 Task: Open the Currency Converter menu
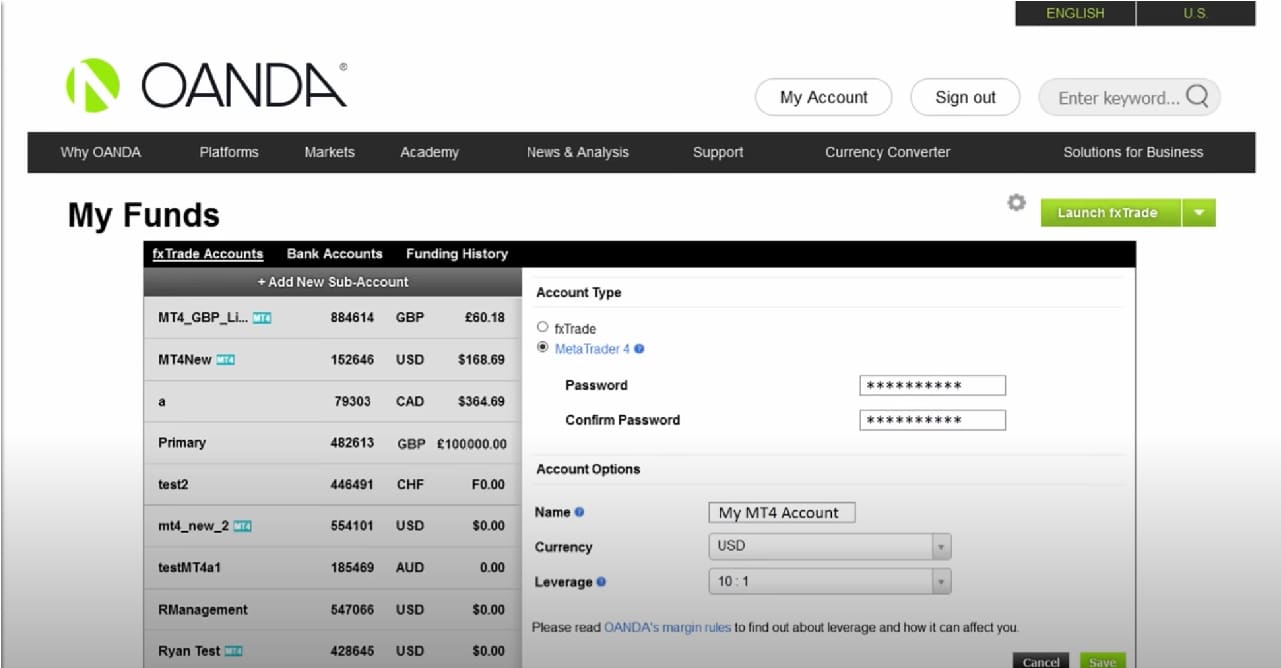[887, 151]
